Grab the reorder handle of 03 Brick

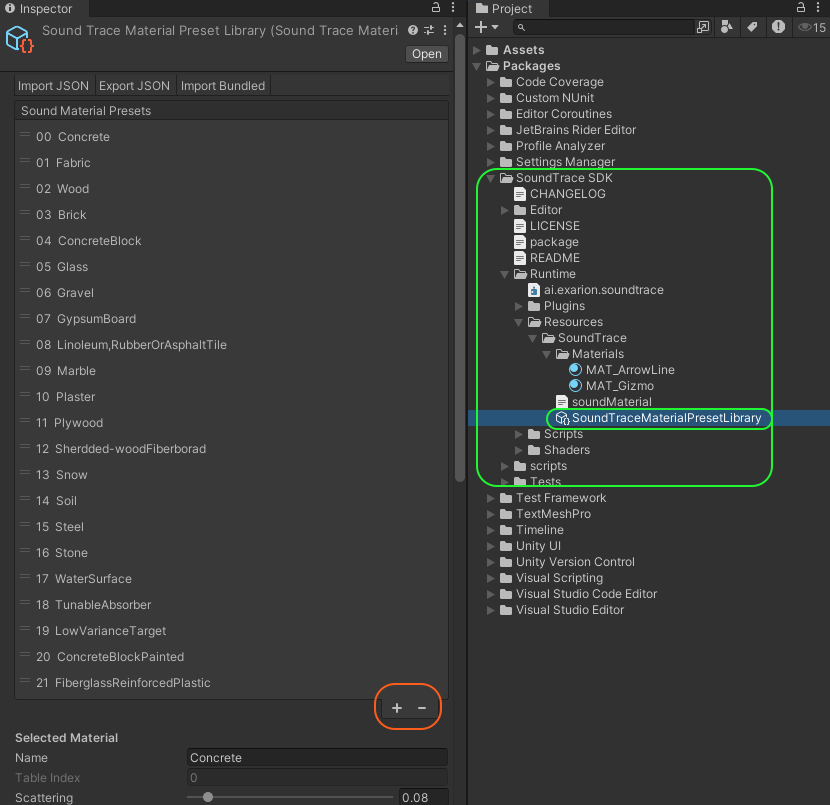coord(25,213)
